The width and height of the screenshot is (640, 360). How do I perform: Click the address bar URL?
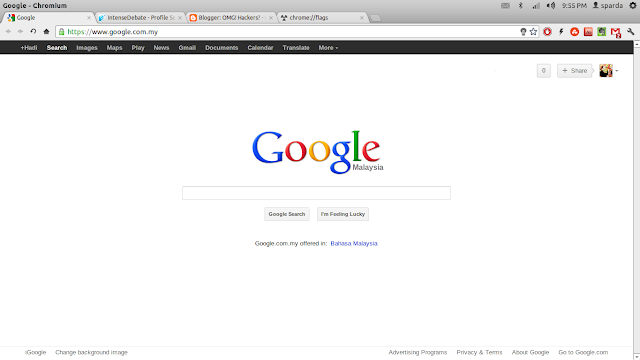(113, 32)
